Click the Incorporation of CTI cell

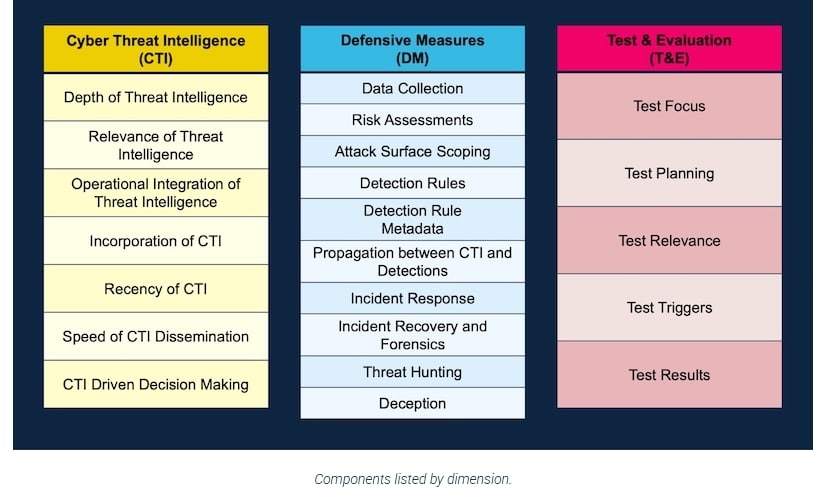tap(155, 241)
